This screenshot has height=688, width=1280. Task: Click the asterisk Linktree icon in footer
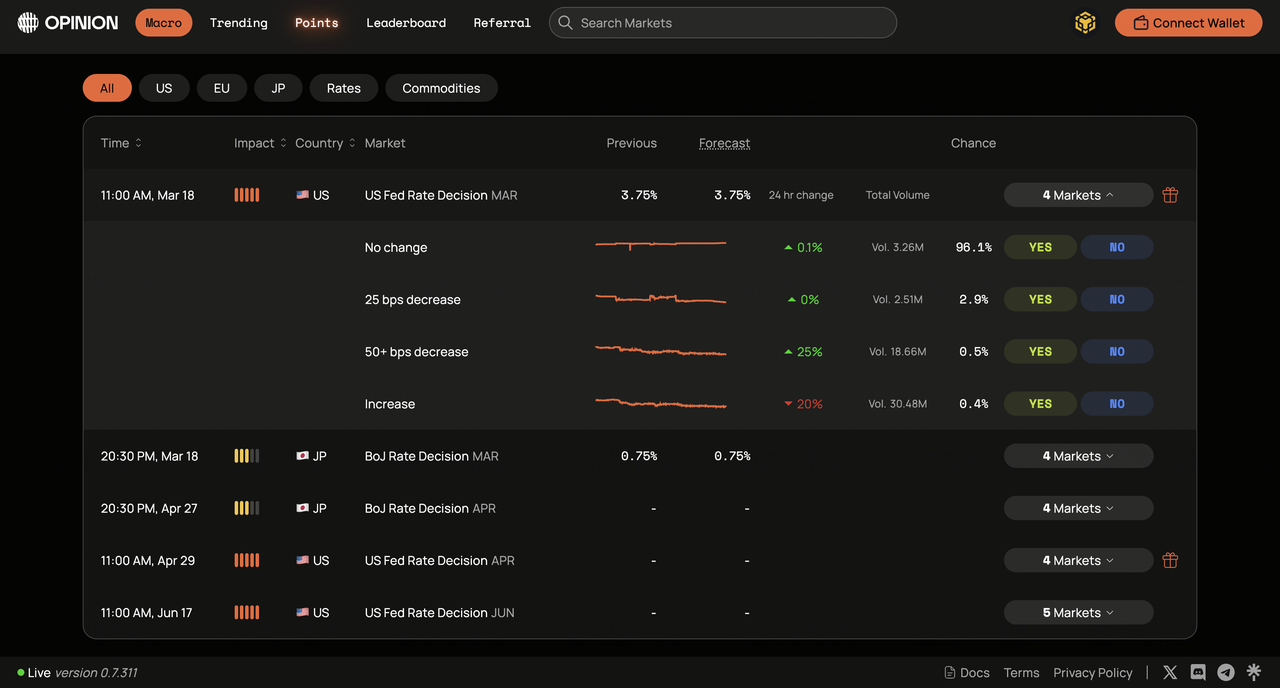click(1254, 673)
